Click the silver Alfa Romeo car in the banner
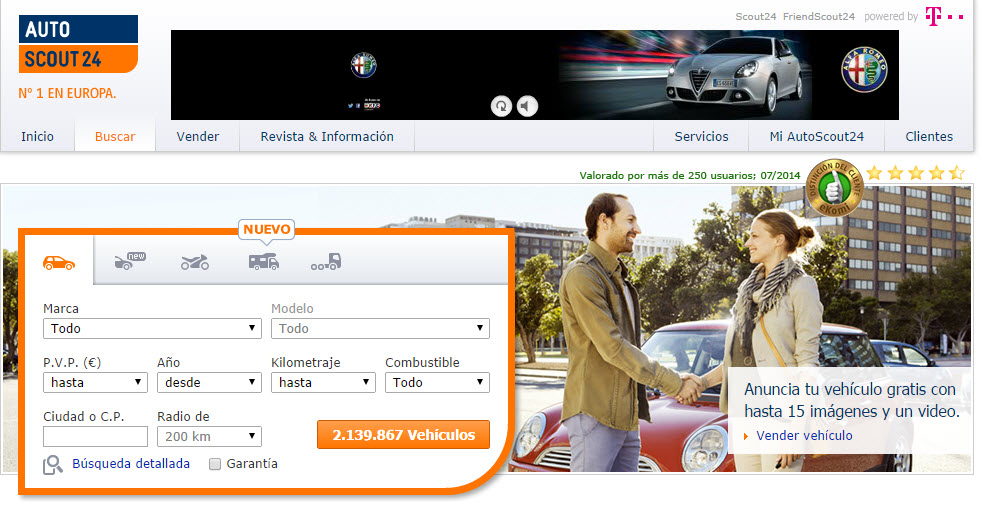This screenshot has height=508, width=981. click(x=732, y=76)
